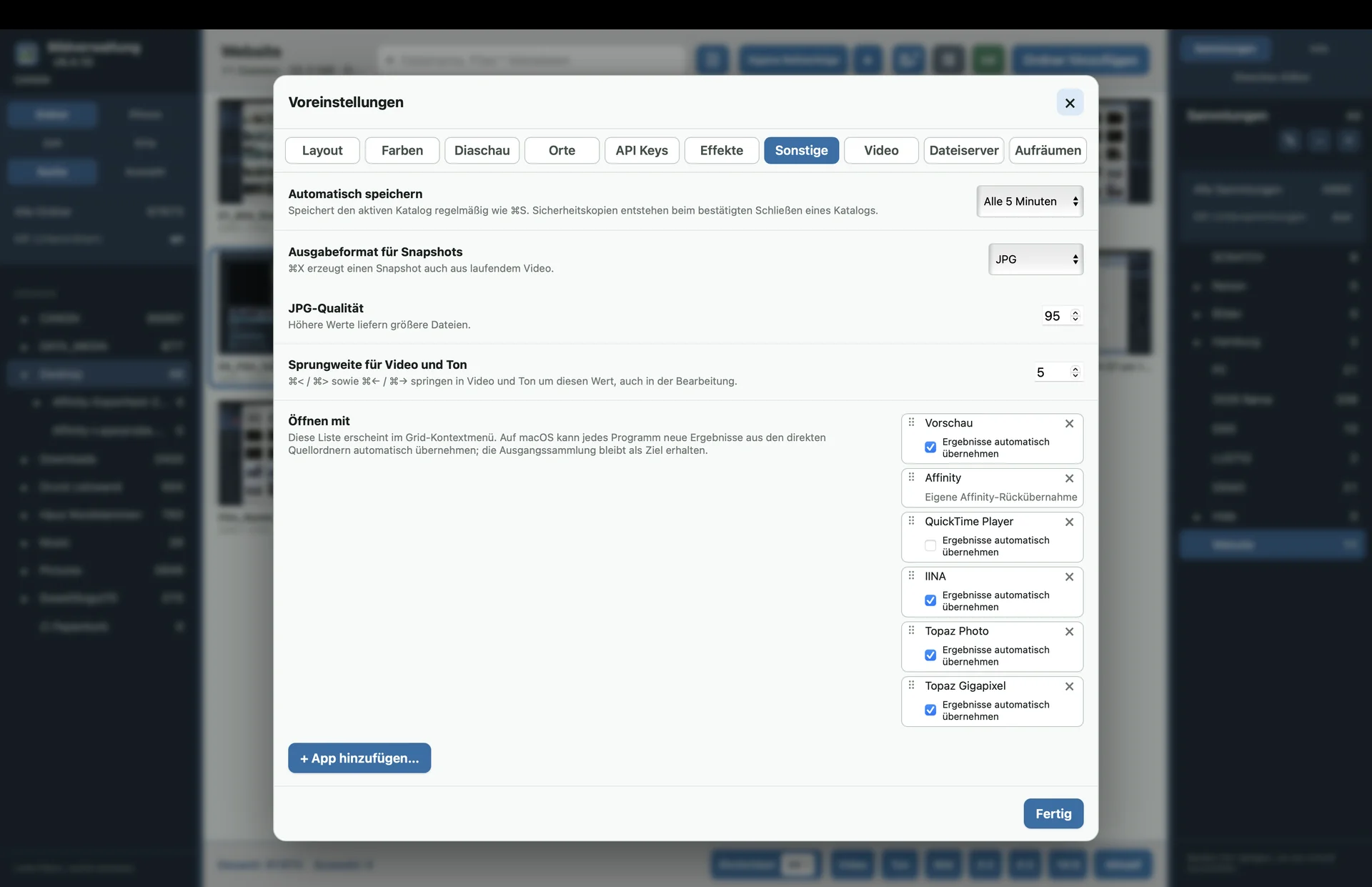Close the Voreinstellungen dialog with the X button
Screen dimensions: 1372x887
[1070, 103]
